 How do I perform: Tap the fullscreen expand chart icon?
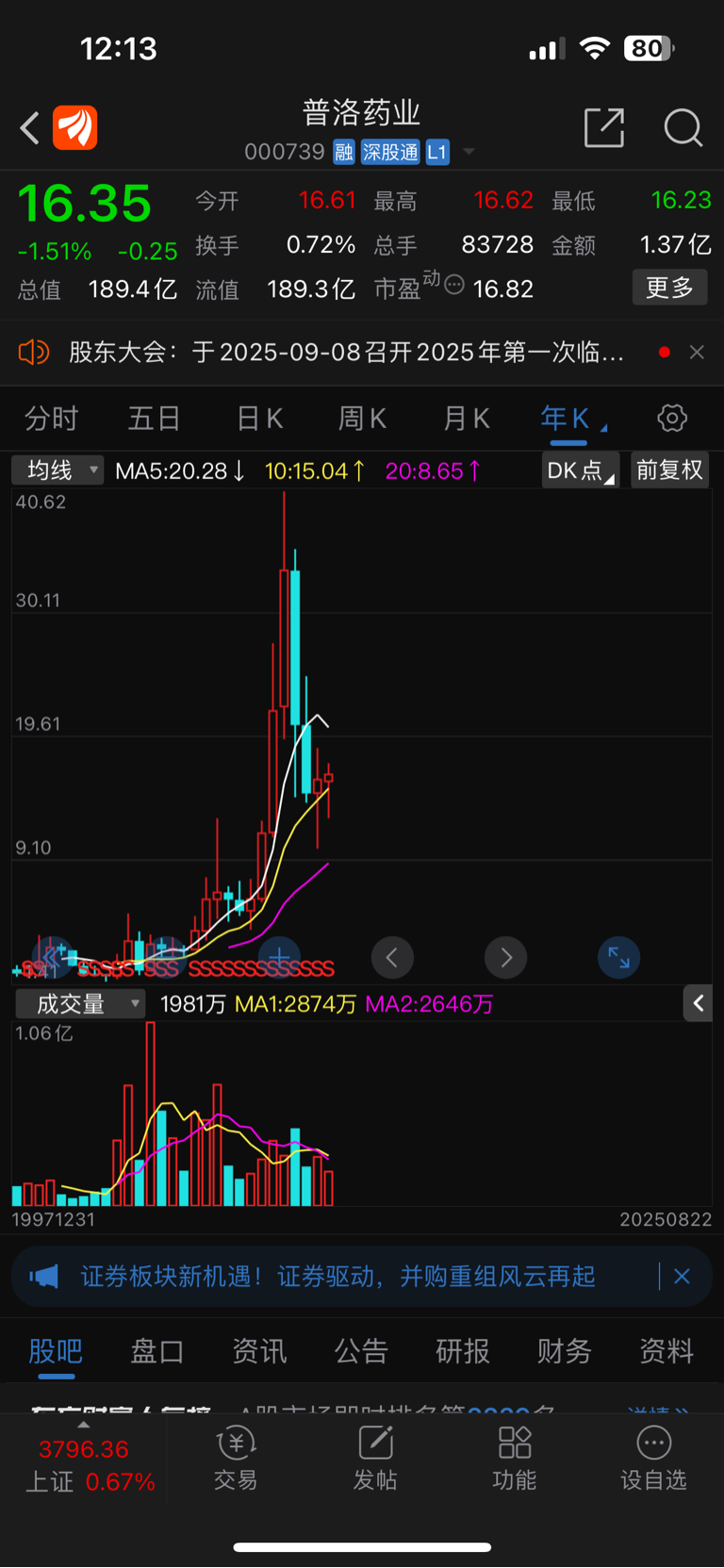coord(619,958)
